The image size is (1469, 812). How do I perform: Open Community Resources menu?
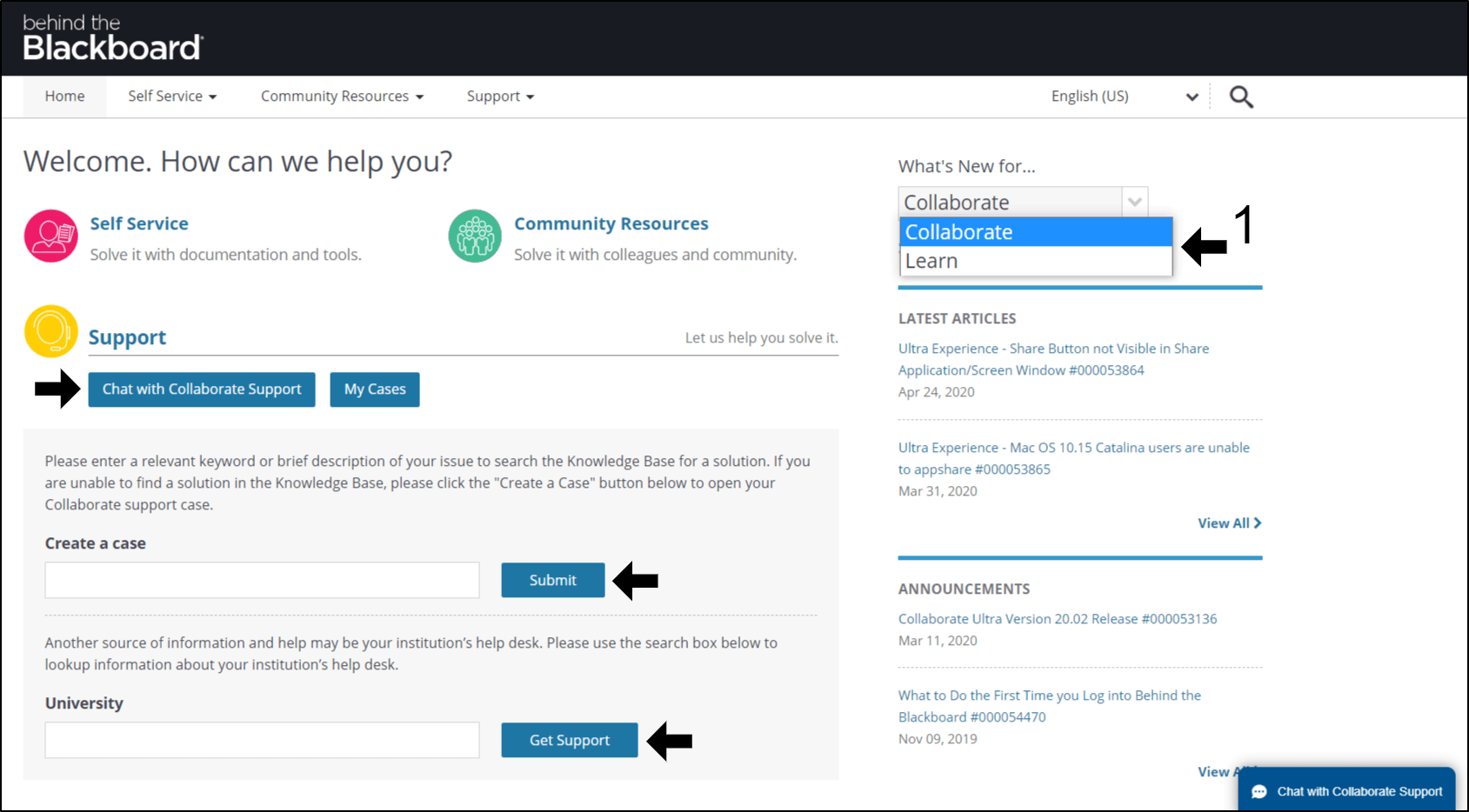(x=342, y=97)
